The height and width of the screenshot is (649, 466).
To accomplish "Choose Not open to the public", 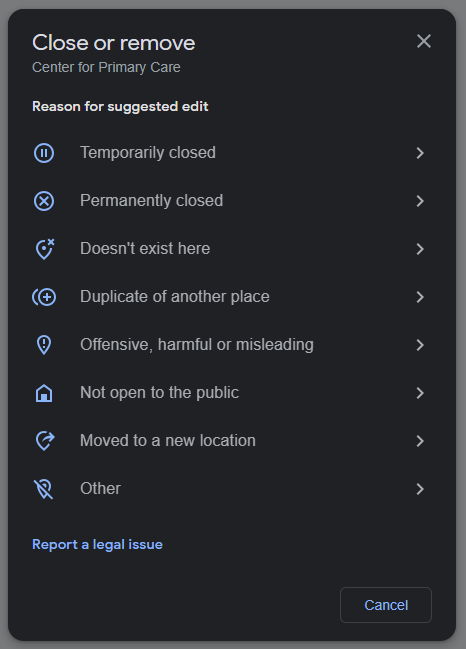I will point(232,393).
